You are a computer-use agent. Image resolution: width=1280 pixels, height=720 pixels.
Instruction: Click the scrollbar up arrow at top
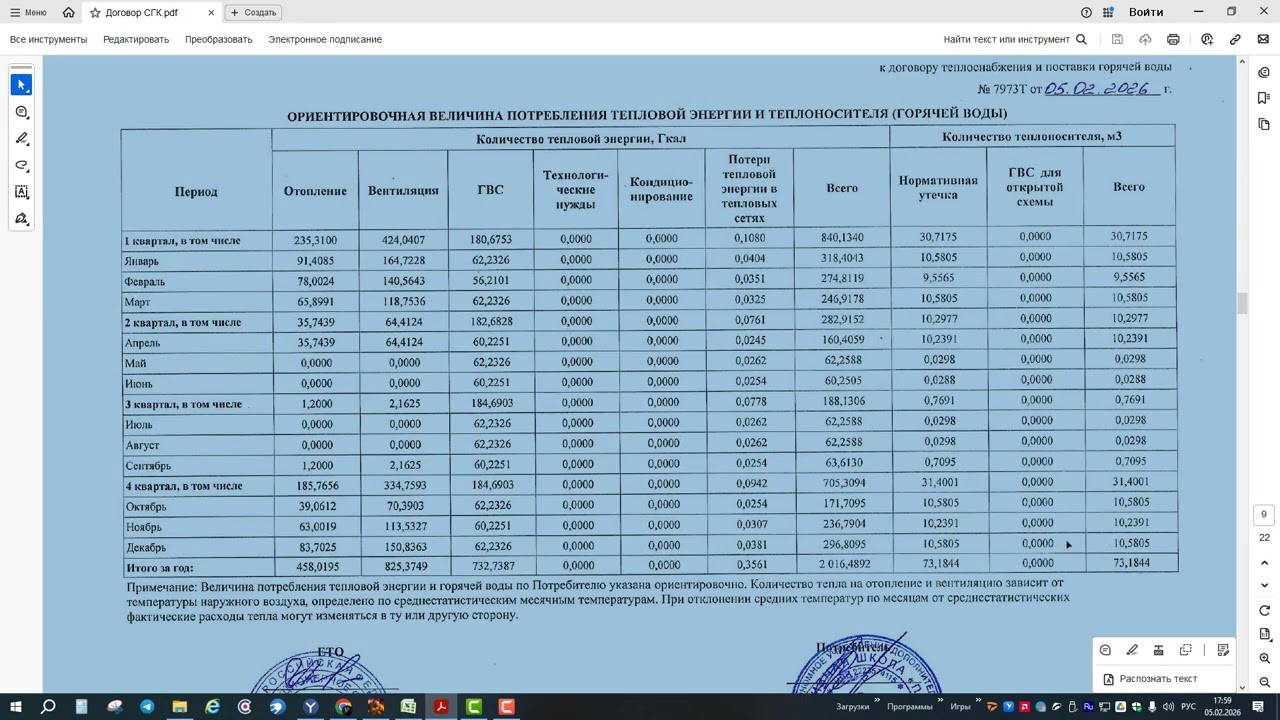click(x=1243, y=62)
